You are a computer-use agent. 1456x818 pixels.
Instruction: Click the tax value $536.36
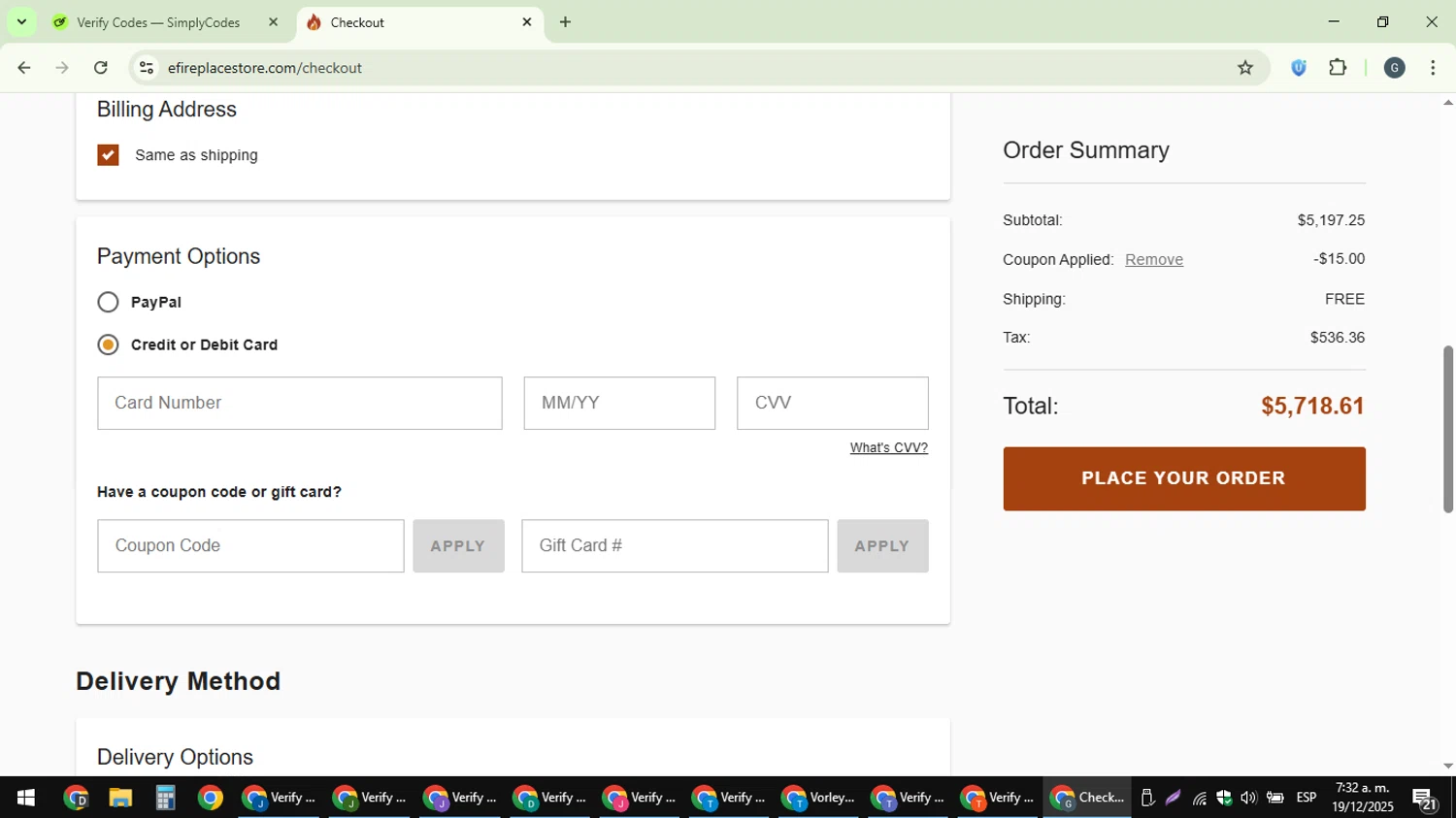[x=1338, y=338]
